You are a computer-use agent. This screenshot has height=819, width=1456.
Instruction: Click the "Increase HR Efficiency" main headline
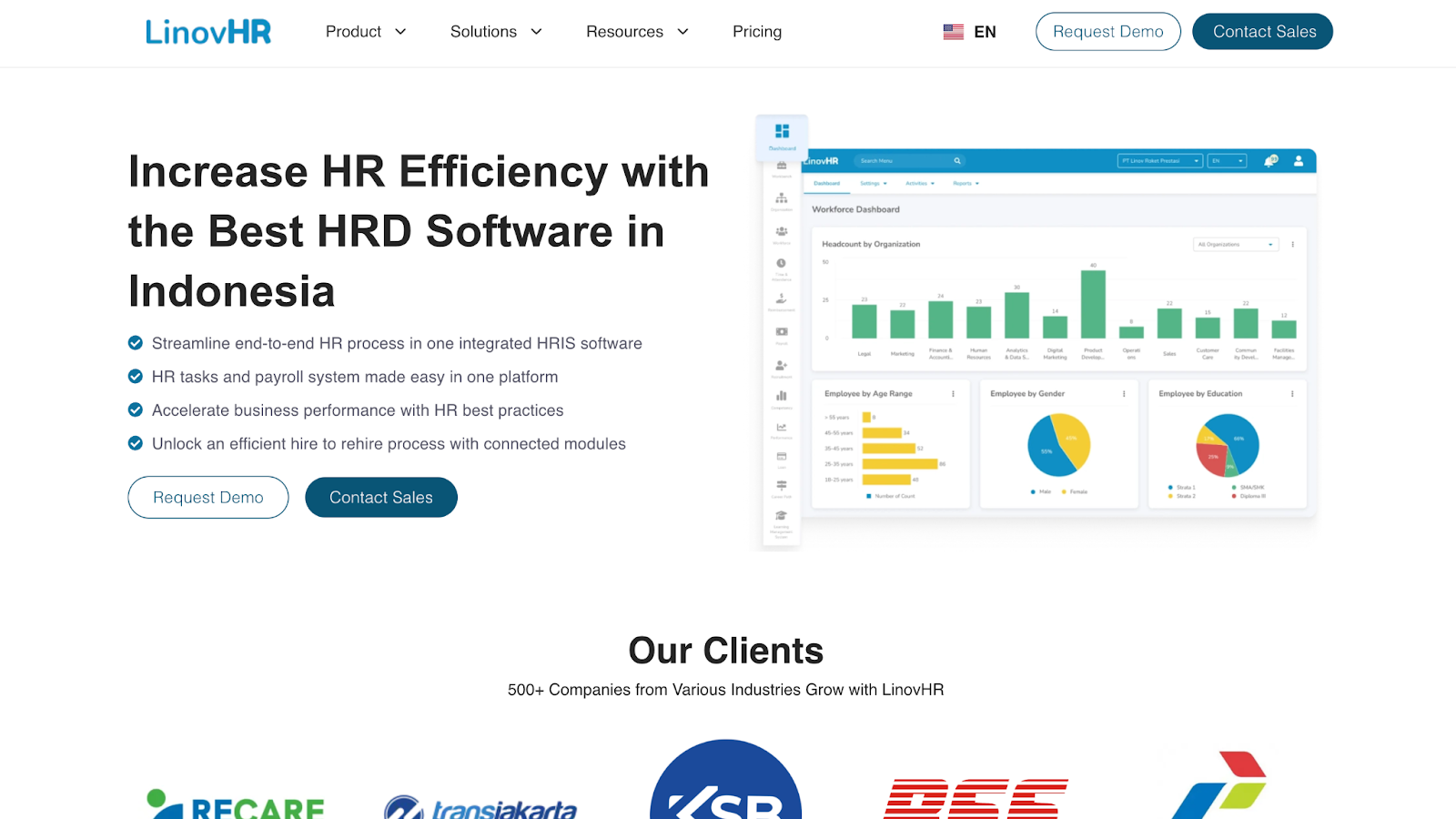pyautogui.click(x=419, y=231)
